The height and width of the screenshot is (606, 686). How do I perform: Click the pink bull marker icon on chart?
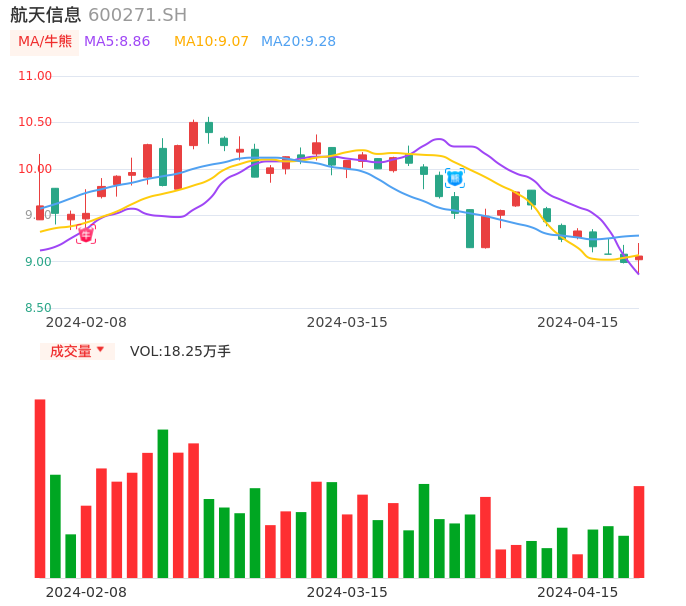pyautogui.click(x=86, y=235)
